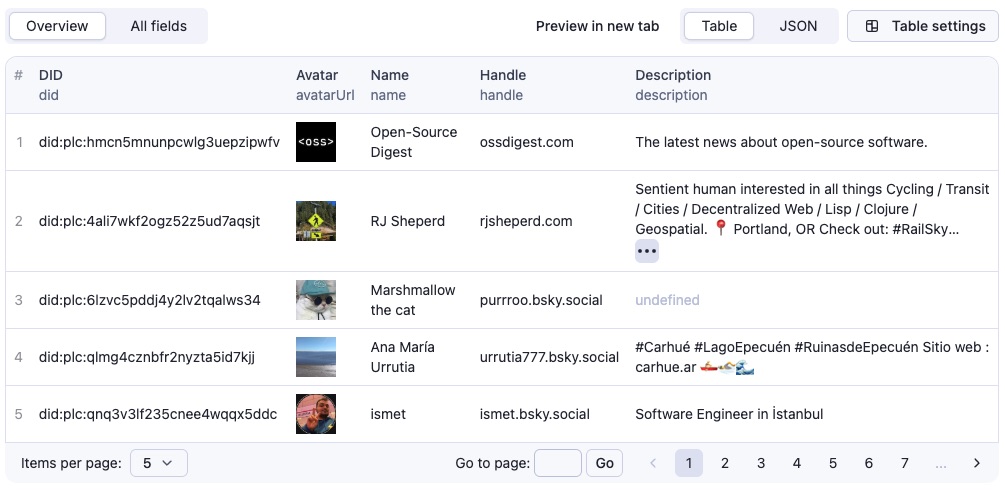Viewport: 1005px width, 490px height.
Task: Select the Table view toggle
Action: (x=719, y=26)
